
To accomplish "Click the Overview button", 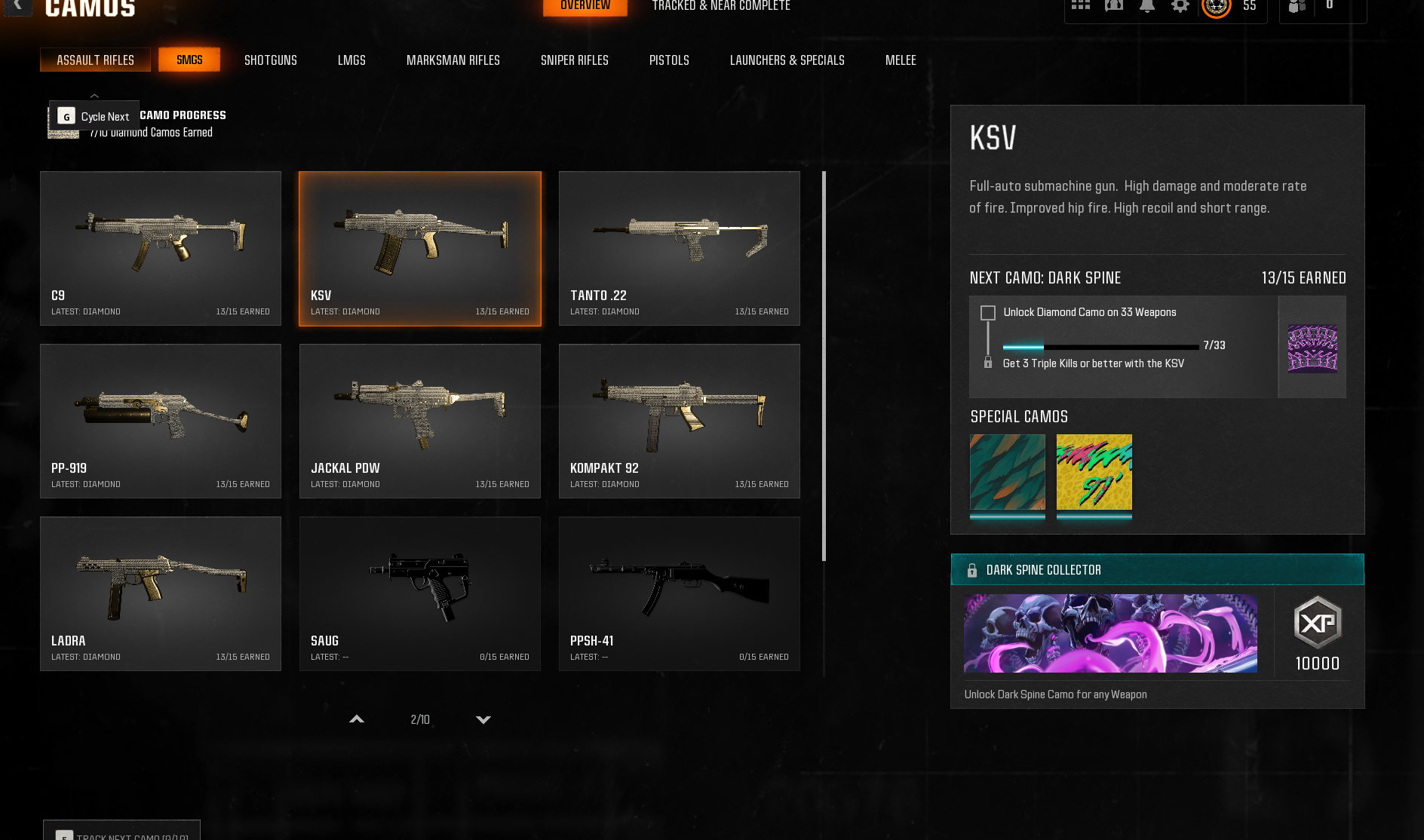I will click(585, 6).
